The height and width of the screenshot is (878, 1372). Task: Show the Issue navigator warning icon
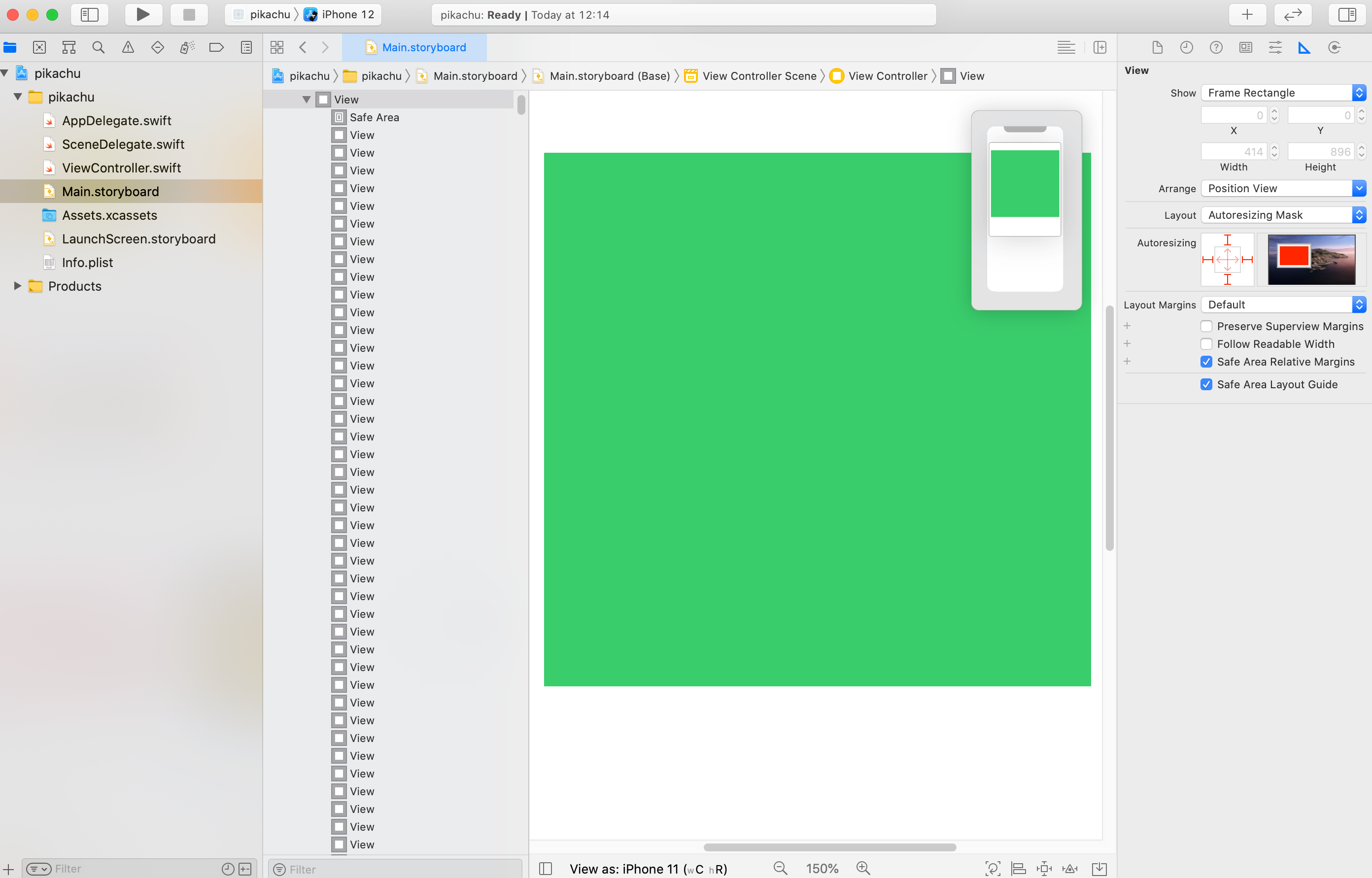tap(128, 47)
